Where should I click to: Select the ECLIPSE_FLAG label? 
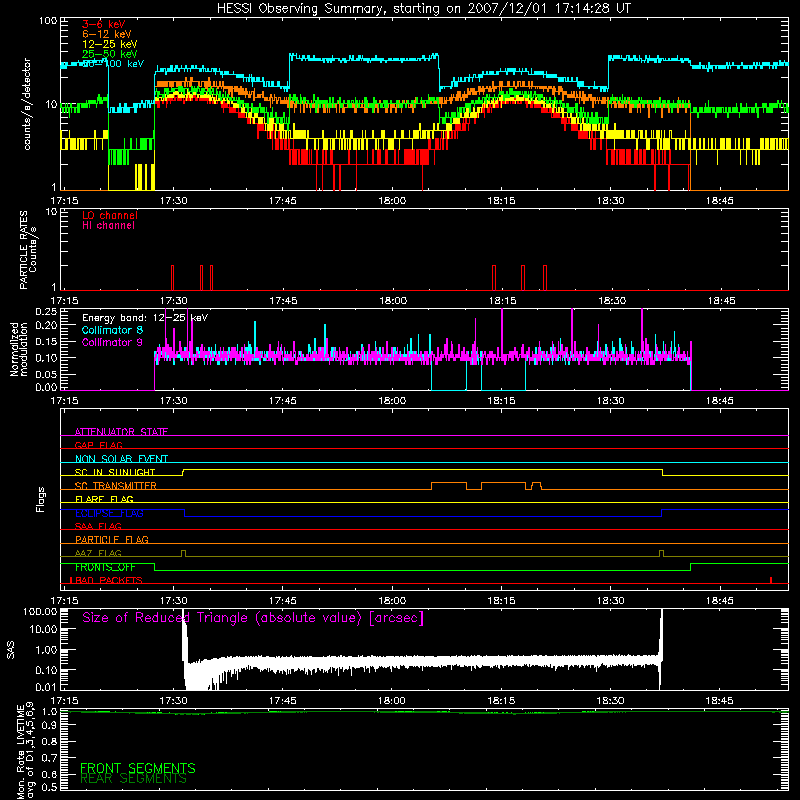point(109,513)
